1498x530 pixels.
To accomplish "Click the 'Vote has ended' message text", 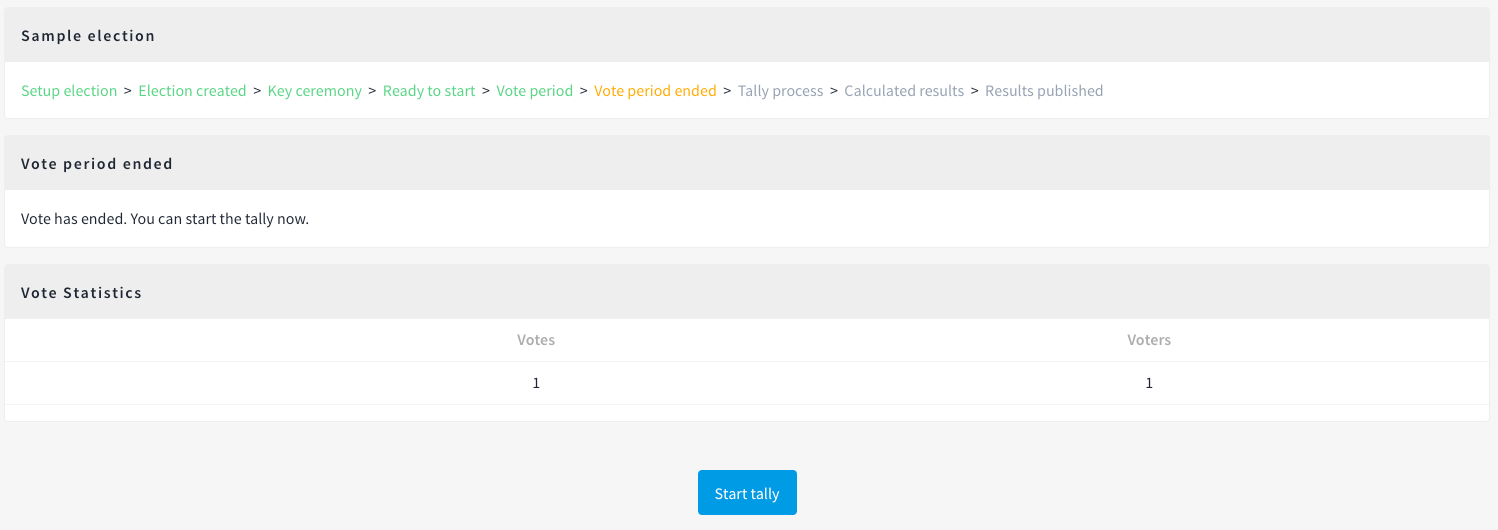I will click(165, 219).
